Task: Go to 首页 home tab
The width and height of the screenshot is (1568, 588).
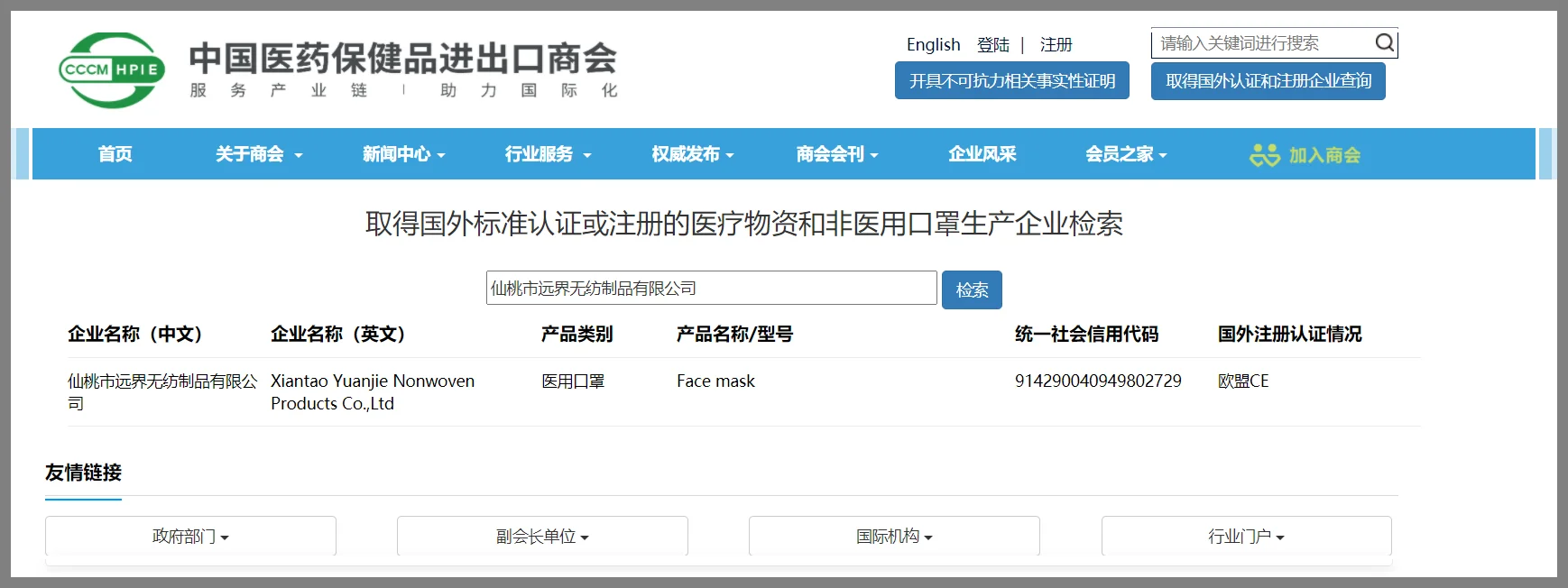Action: (x=115, y=154)
